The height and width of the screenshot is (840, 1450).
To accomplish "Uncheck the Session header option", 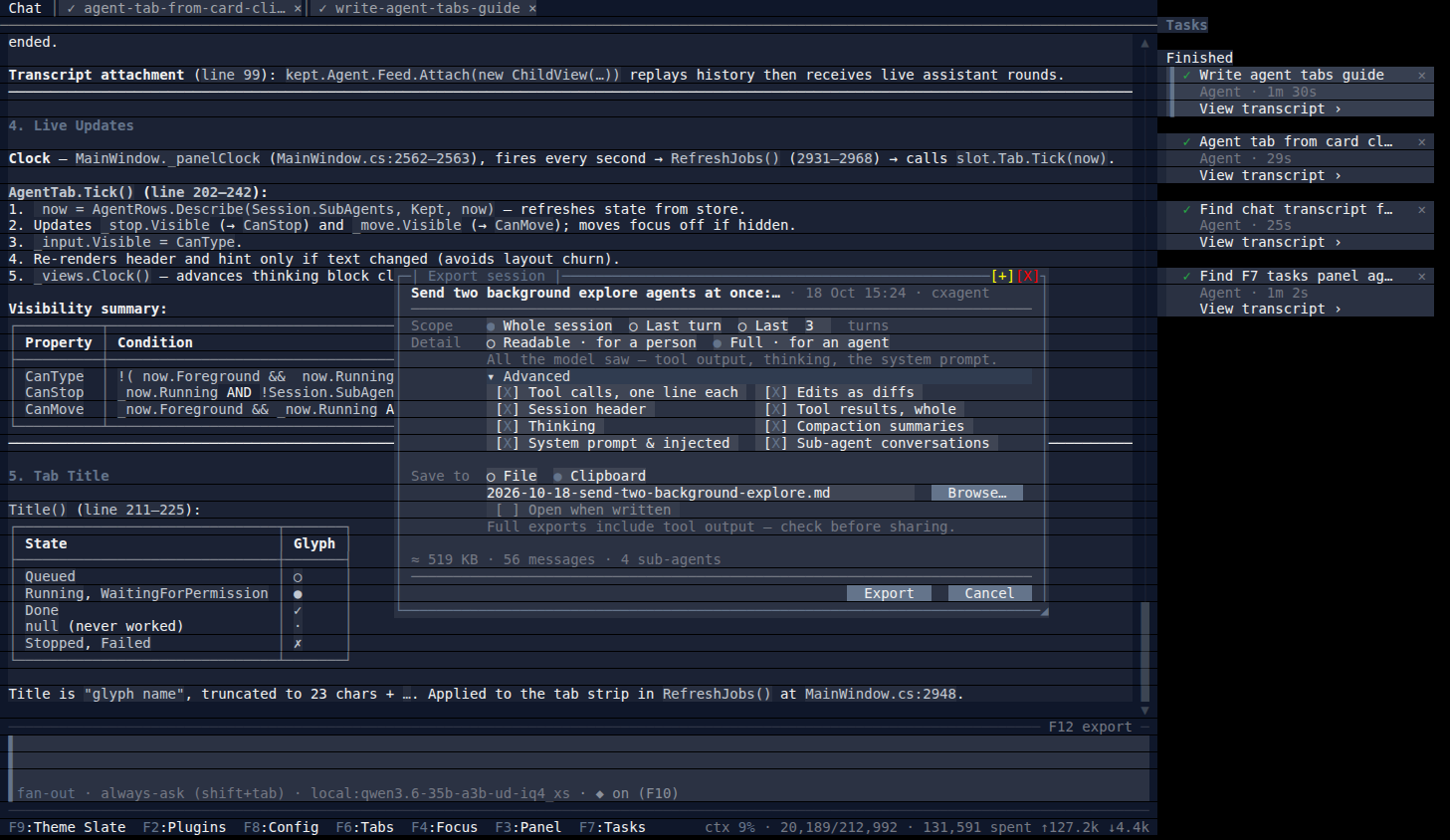I will [571, 409].
